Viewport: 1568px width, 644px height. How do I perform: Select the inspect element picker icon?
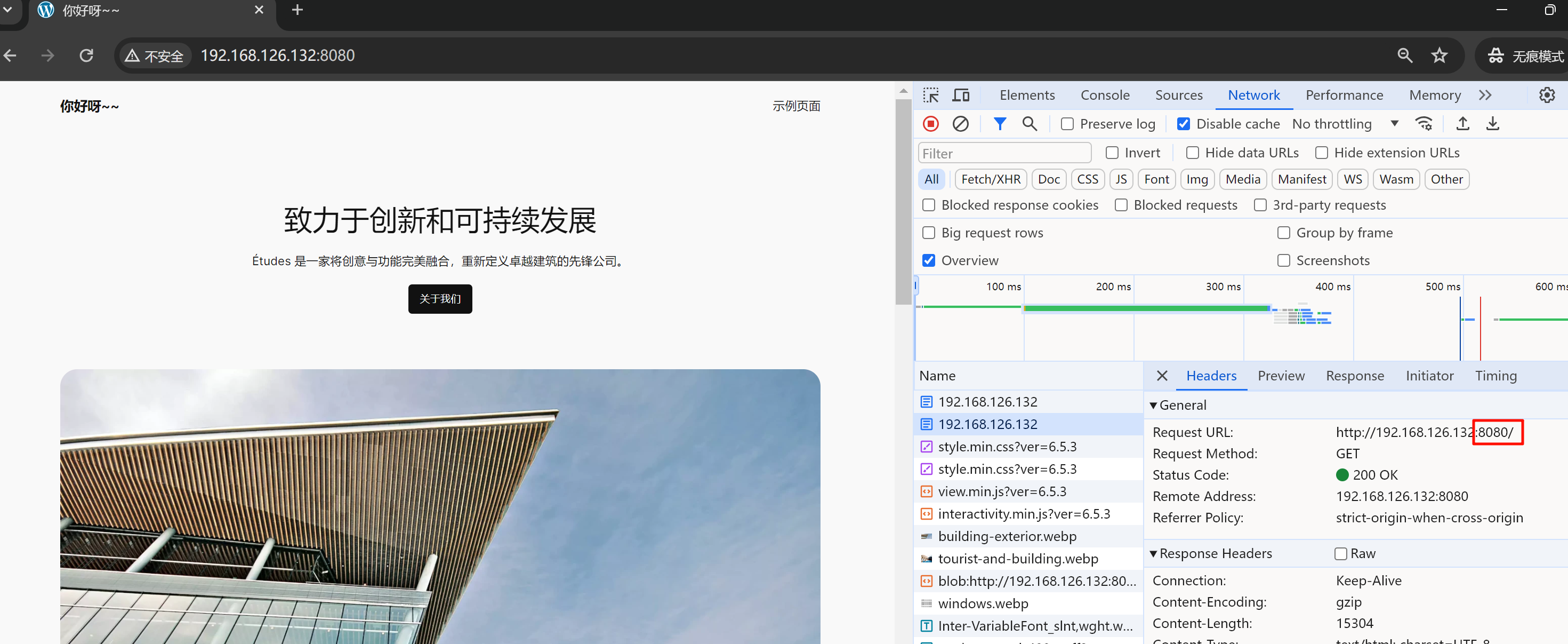point(930,95)
